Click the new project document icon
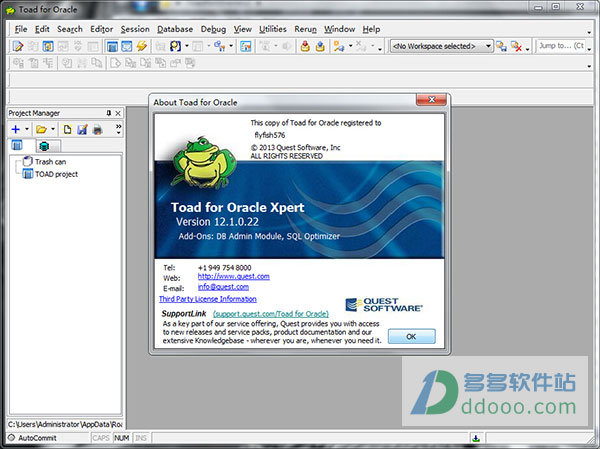The width and height of the screenshot is (600, 449). (67, 129)
